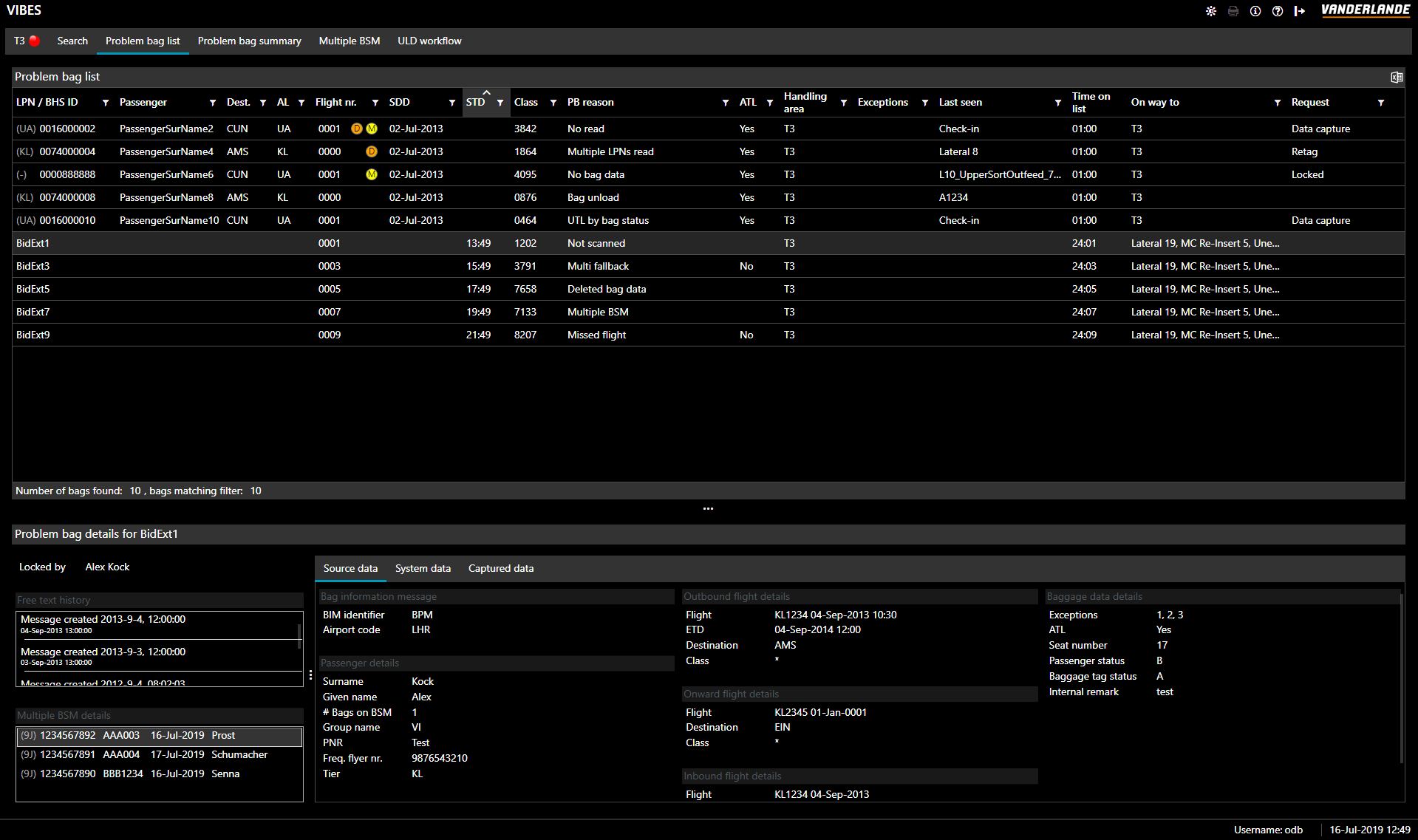
Task: Select Multiple BSM entry for Prost
Action: pyautogui.click(x=160, y=736)
